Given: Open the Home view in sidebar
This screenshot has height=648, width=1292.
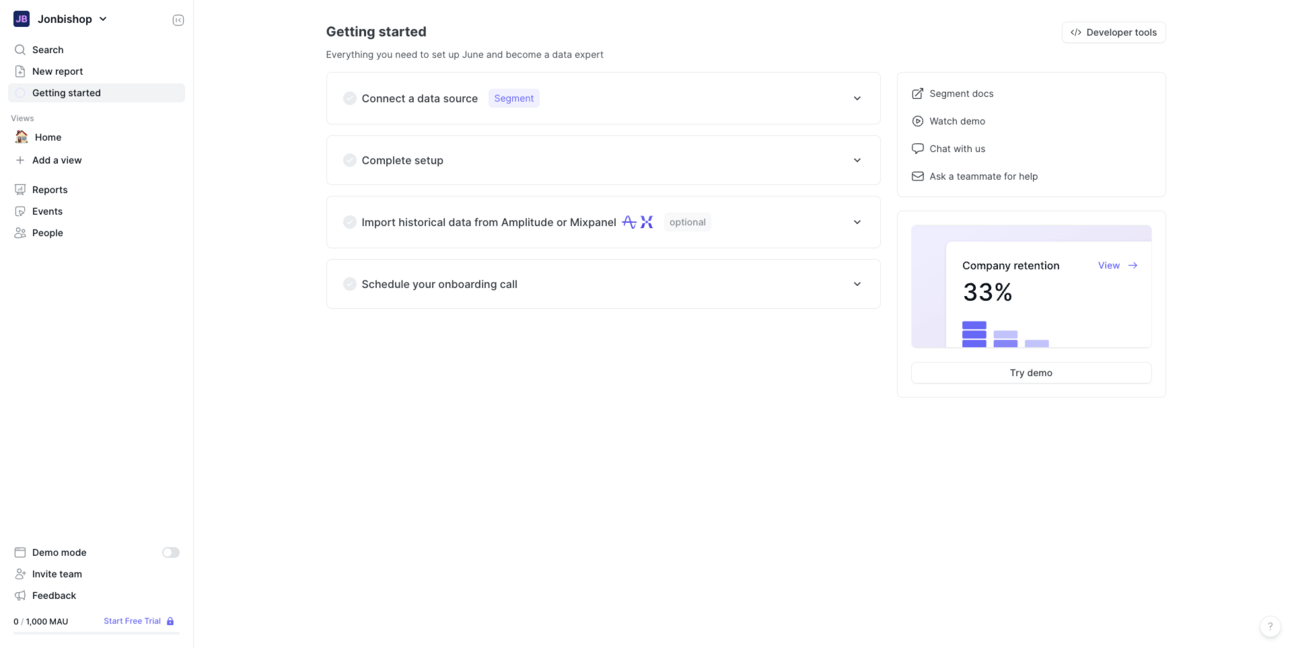Looking at the screenshot, I should (48, 138).
